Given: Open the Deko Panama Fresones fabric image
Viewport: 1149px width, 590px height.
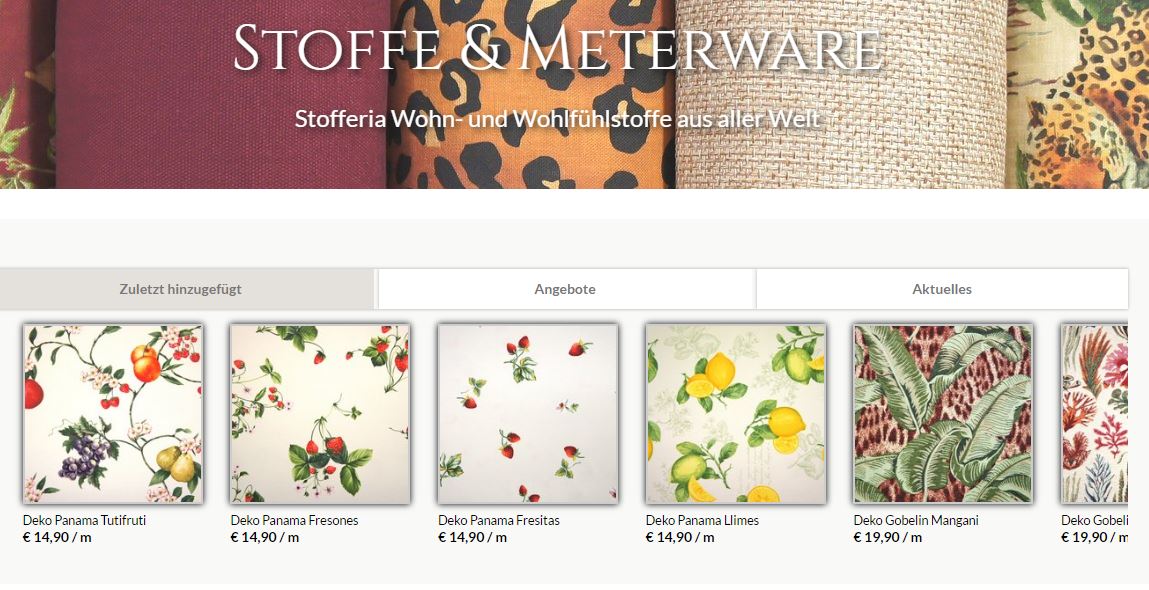Looking at the screenshot, I should tap(320, 414).
